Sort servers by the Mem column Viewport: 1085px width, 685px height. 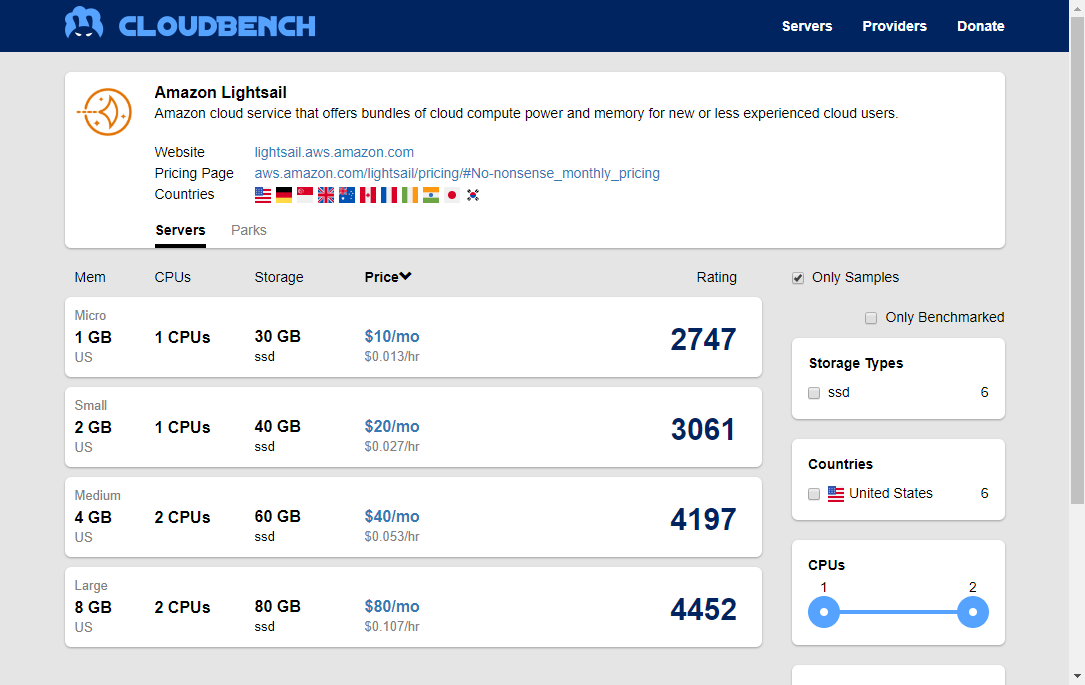(x=90, y=277)
